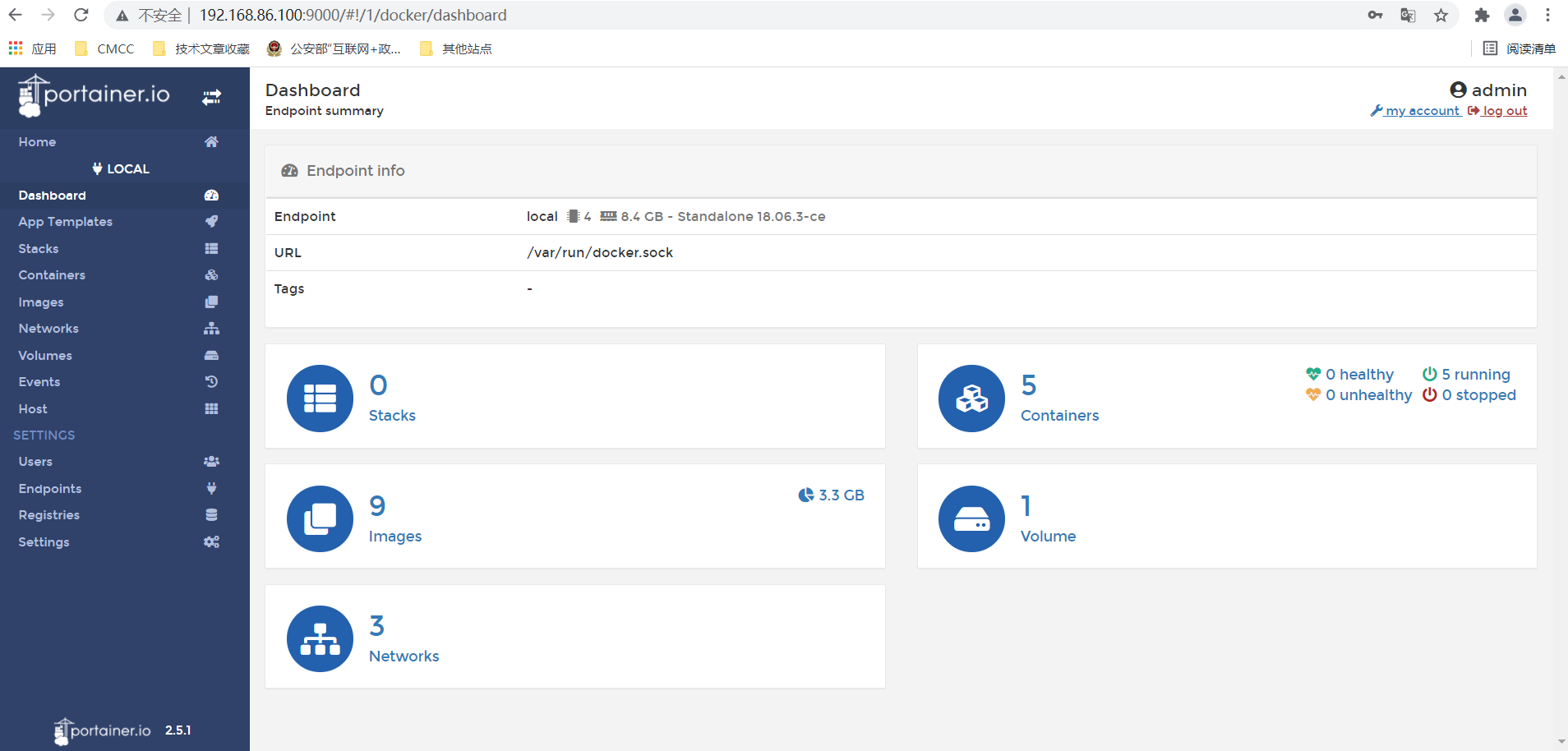Click the LOCAL endpoint label in sidebar
This screenshot has width=1568, height=751.
tap(121, 168)
